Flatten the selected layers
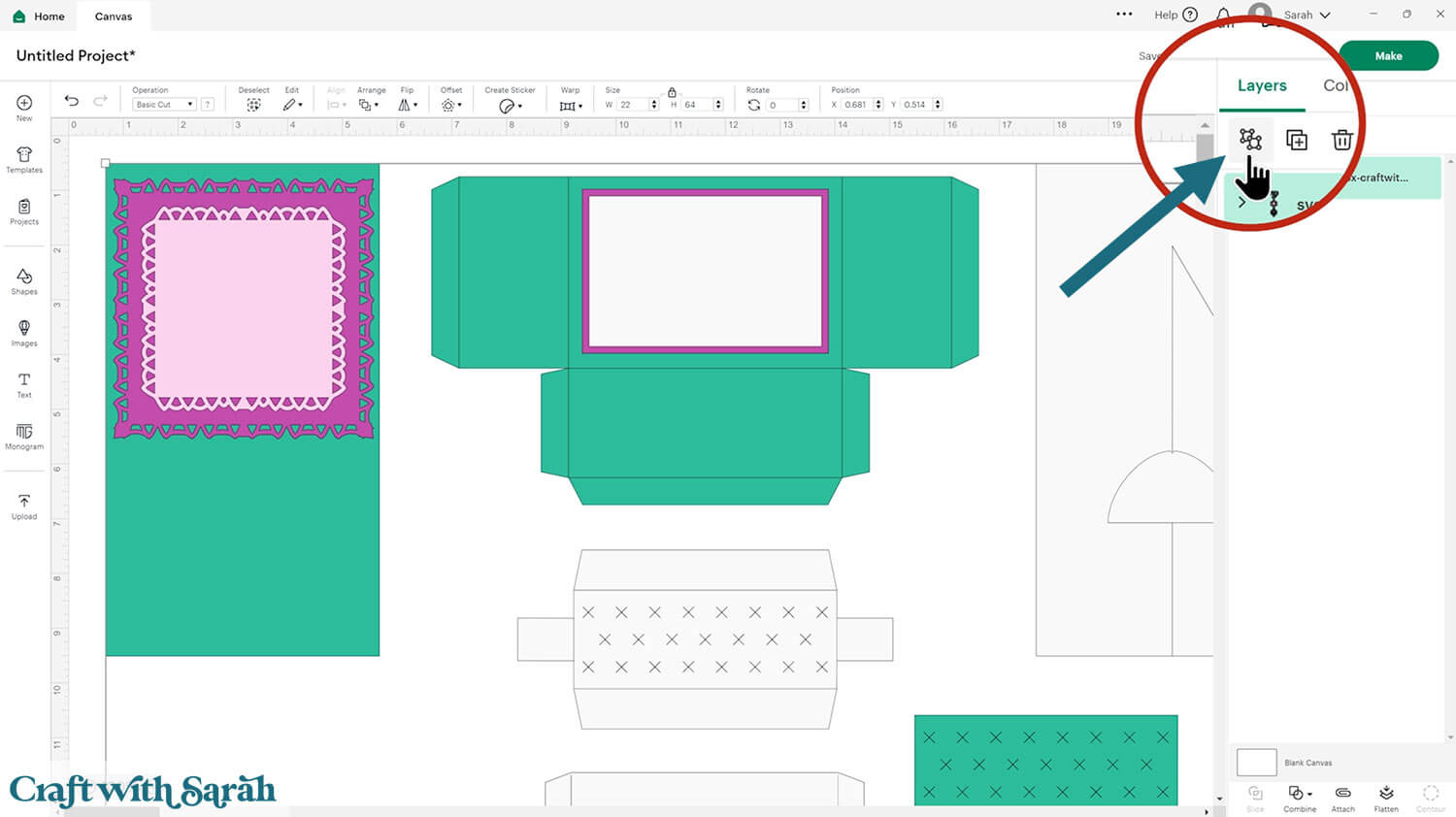The image size is (1456, 817). point(1386,798)
